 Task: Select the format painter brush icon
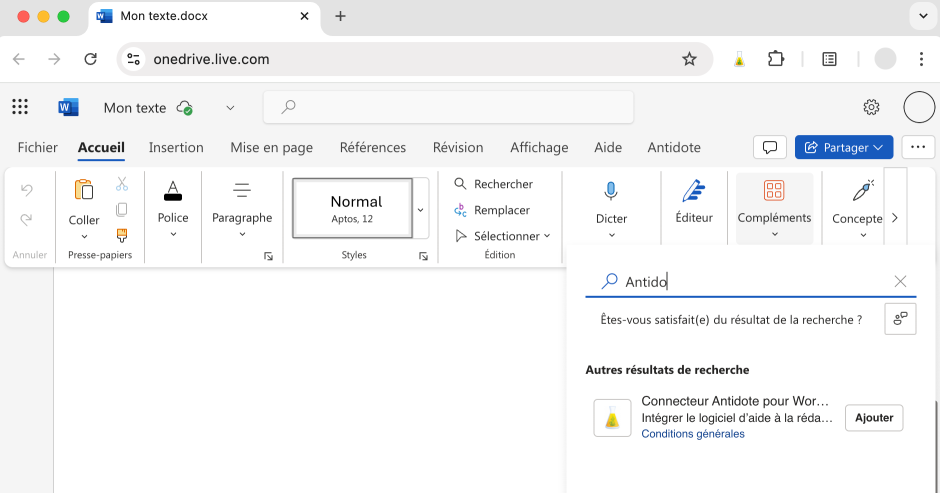click(122, 235)
